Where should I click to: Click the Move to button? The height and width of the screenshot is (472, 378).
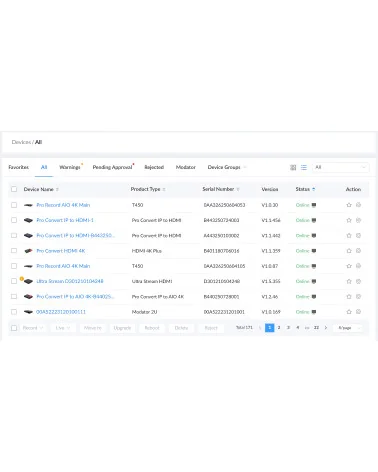pyautogui.click(x=93, y=328)
